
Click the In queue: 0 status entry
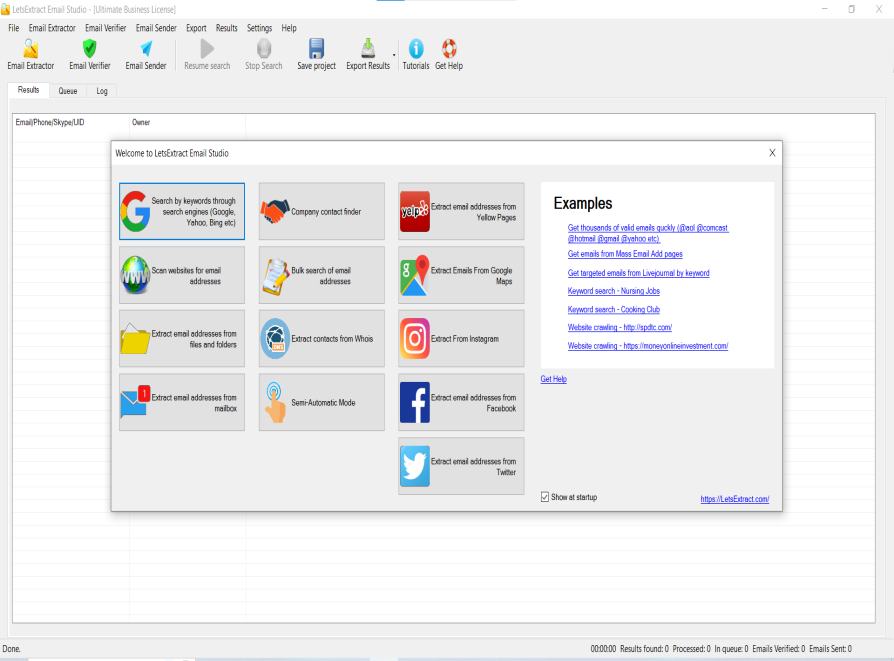tap(732, 649)
